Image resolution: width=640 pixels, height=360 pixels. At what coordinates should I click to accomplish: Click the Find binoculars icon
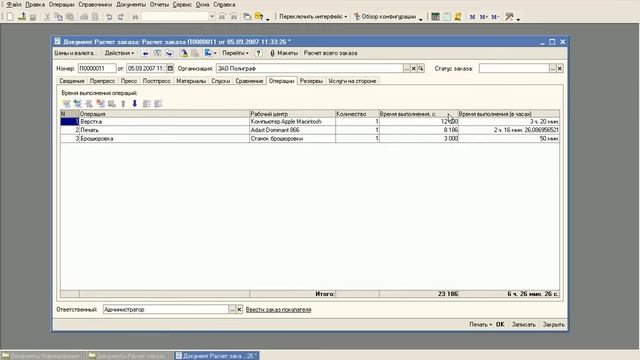[135, 17]
